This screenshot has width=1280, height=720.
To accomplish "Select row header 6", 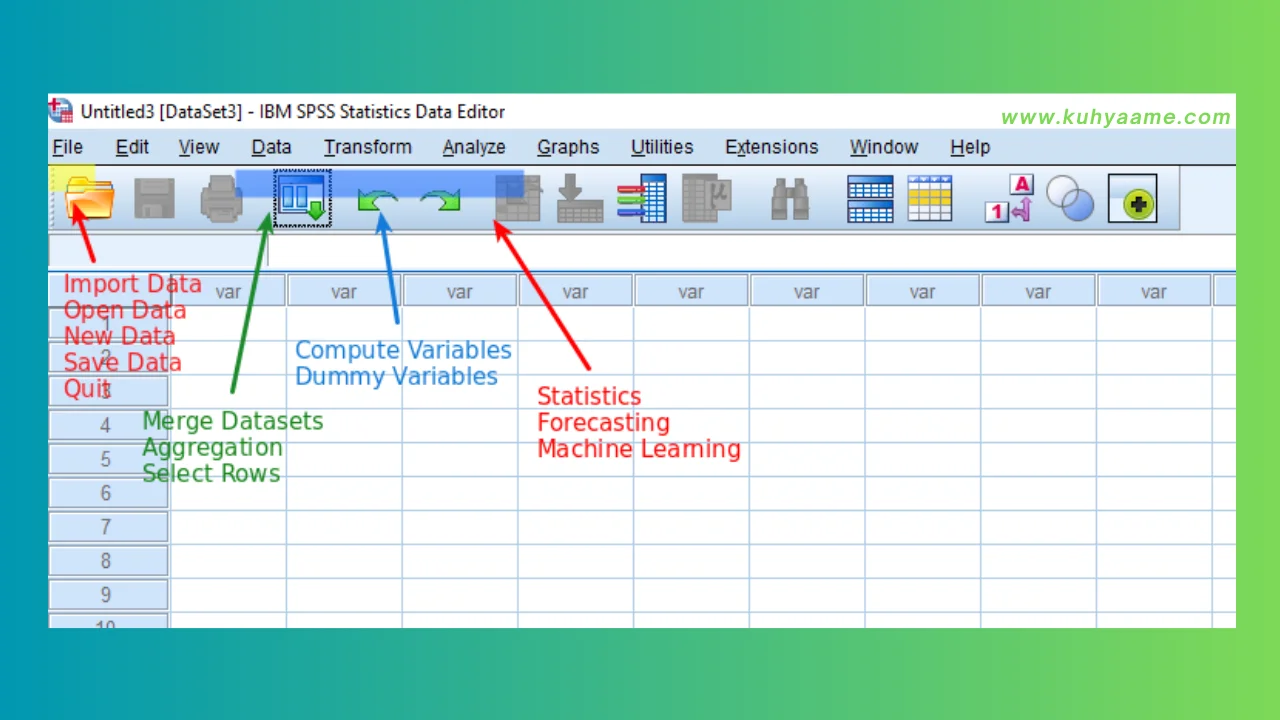I will (x=108, y=493).
